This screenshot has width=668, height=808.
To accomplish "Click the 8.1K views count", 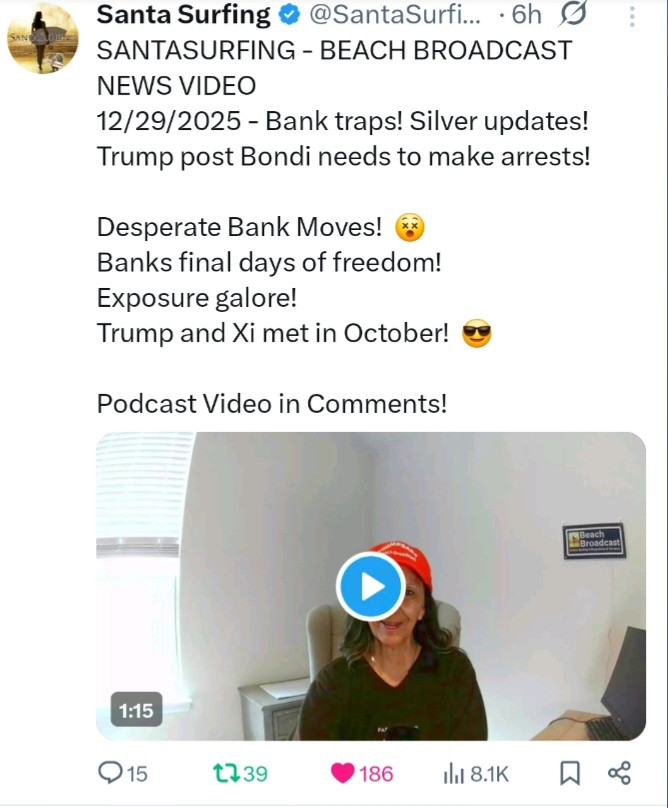I will [489, 774].
